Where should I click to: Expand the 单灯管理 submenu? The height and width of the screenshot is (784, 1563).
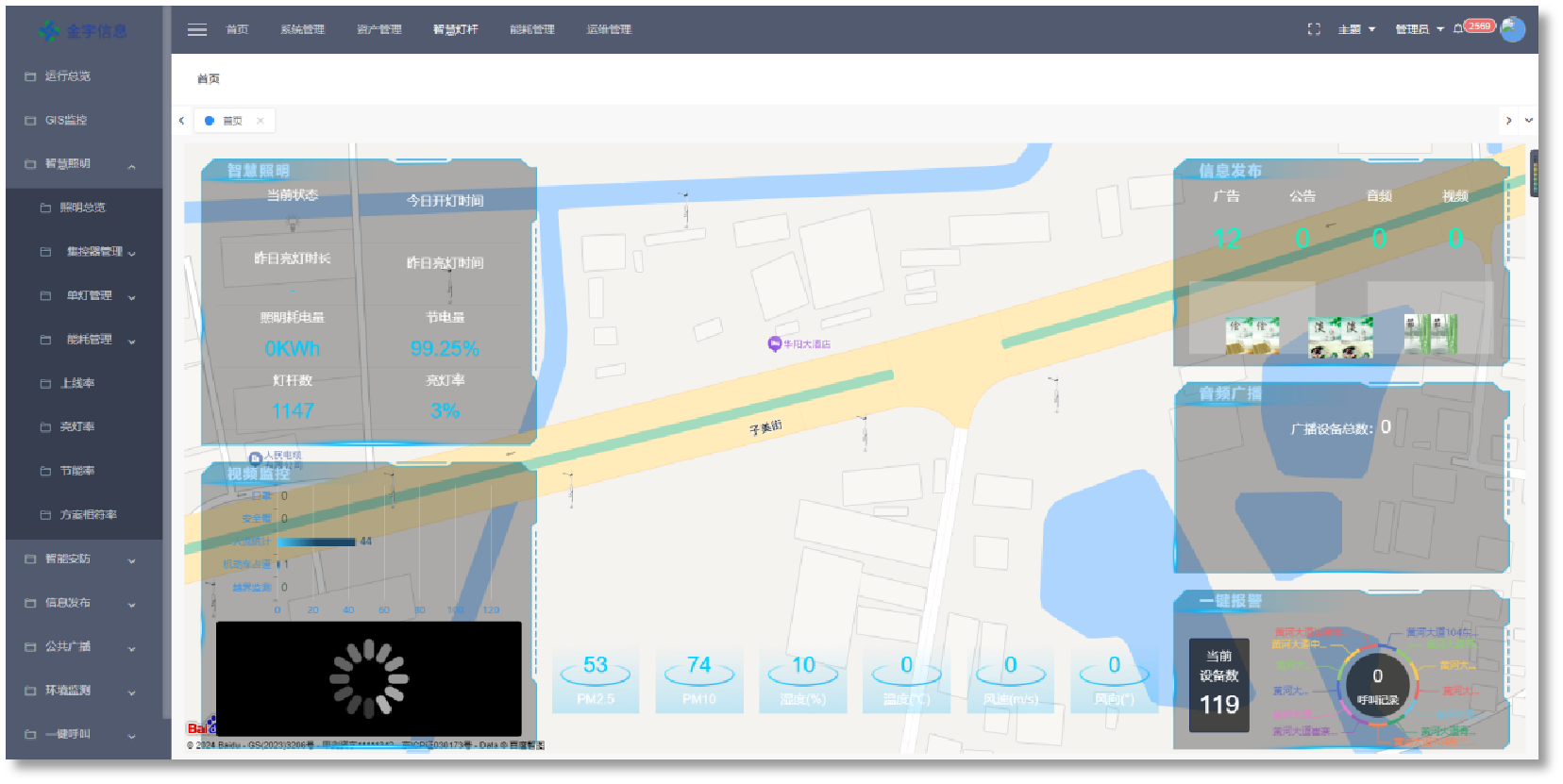coord(131,297)
